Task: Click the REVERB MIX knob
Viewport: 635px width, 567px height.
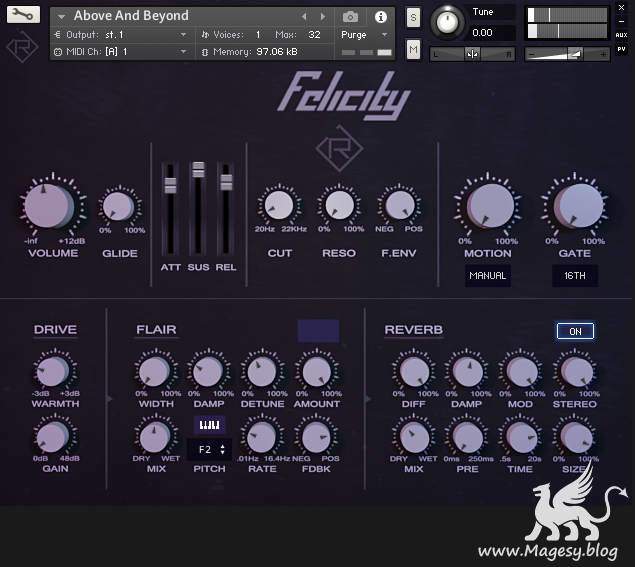Action: pyautogui.click(x=414, y=437)
